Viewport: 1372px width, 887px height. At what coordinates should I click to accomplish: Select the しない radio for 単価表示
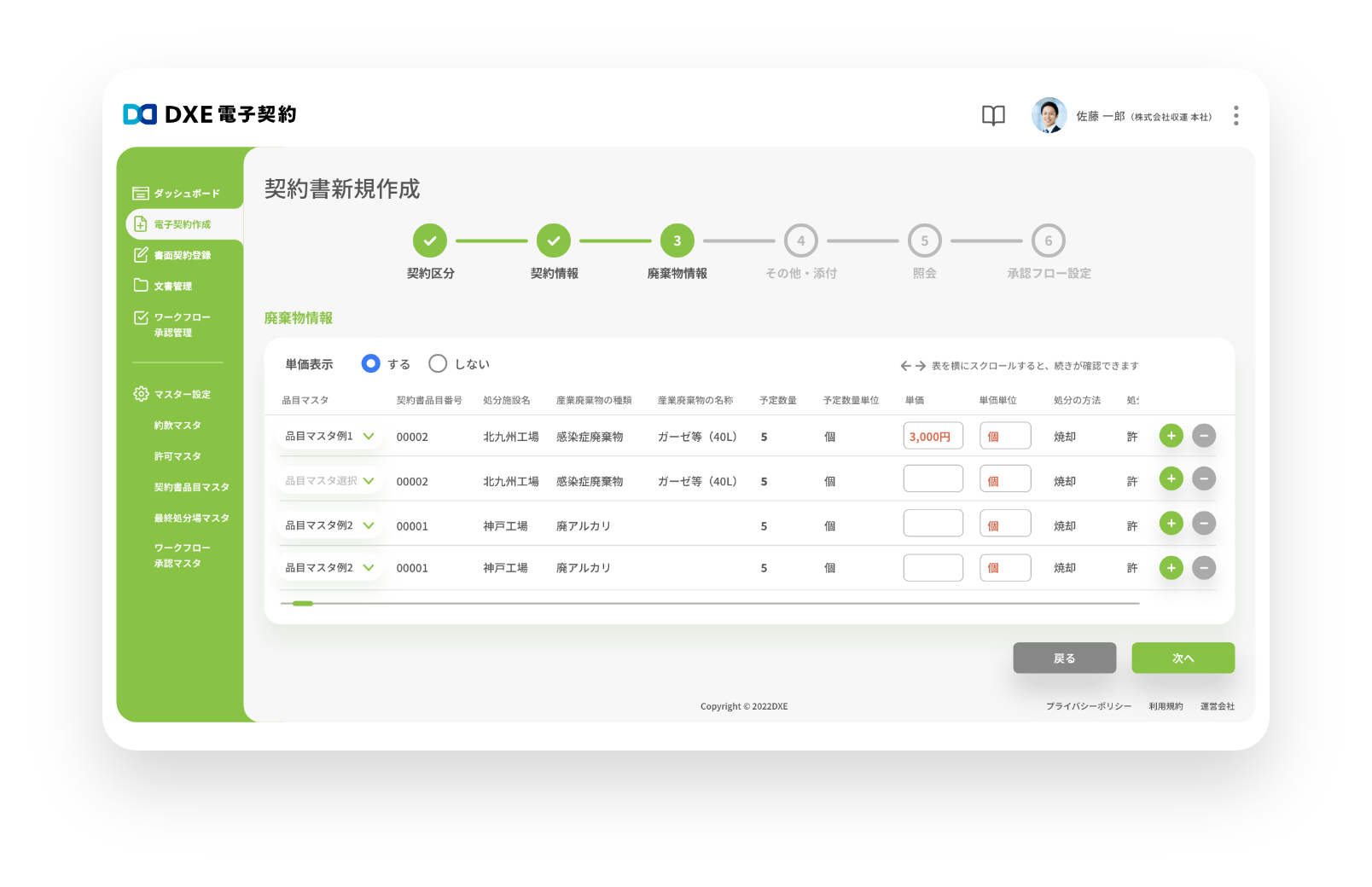click(x=438, y=363)
